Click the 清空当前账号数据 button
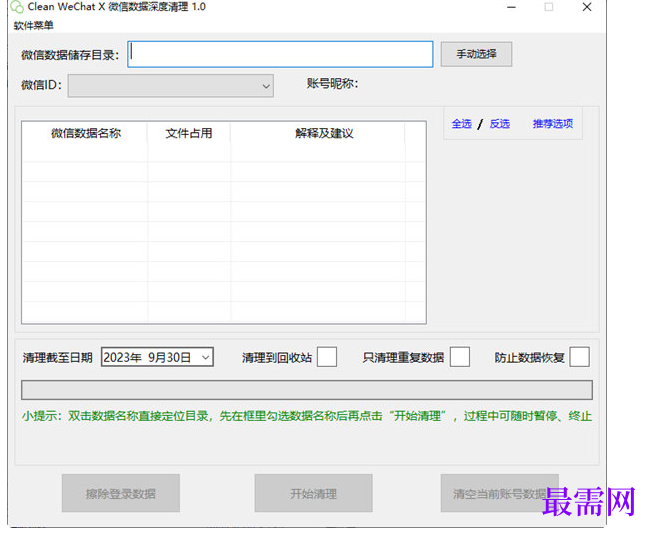Viewport: 654px width, 533px height. click(x=500, y=493)
